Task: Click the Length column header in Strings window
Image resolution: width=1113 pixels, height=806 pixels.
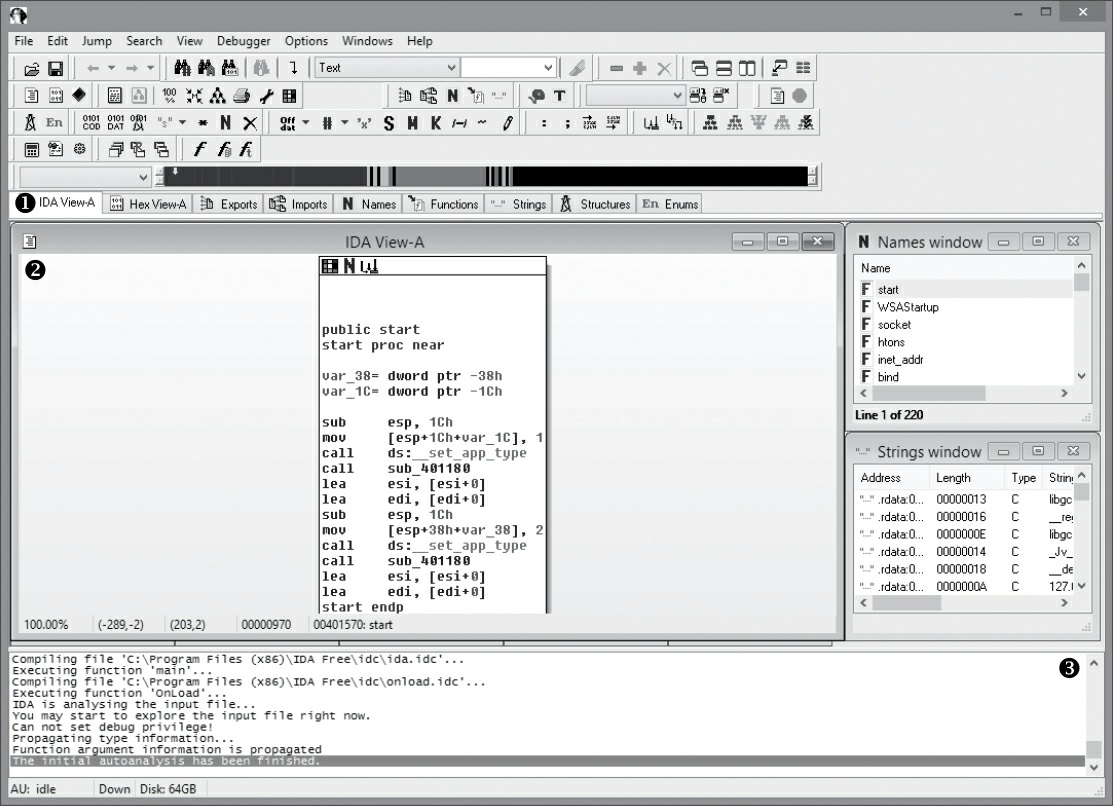Action: [x=966, y=478]
